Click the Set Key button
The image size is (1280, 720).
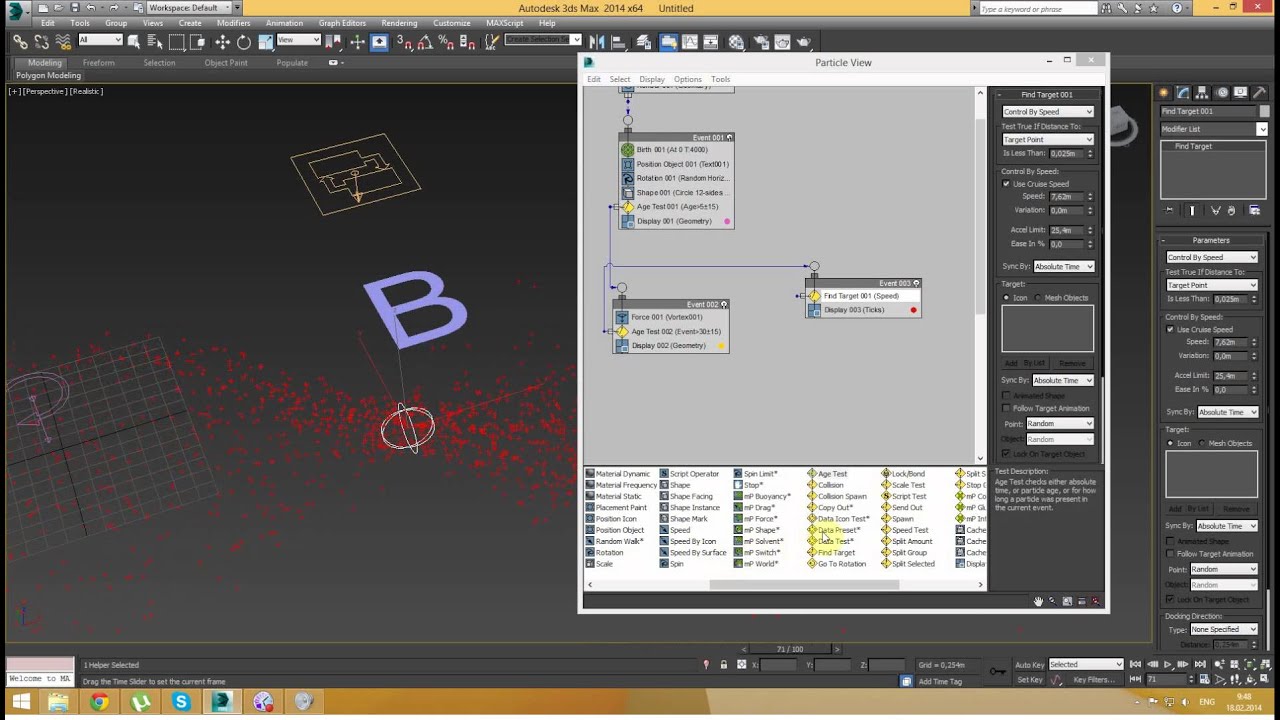click(x=1030, y=680)
